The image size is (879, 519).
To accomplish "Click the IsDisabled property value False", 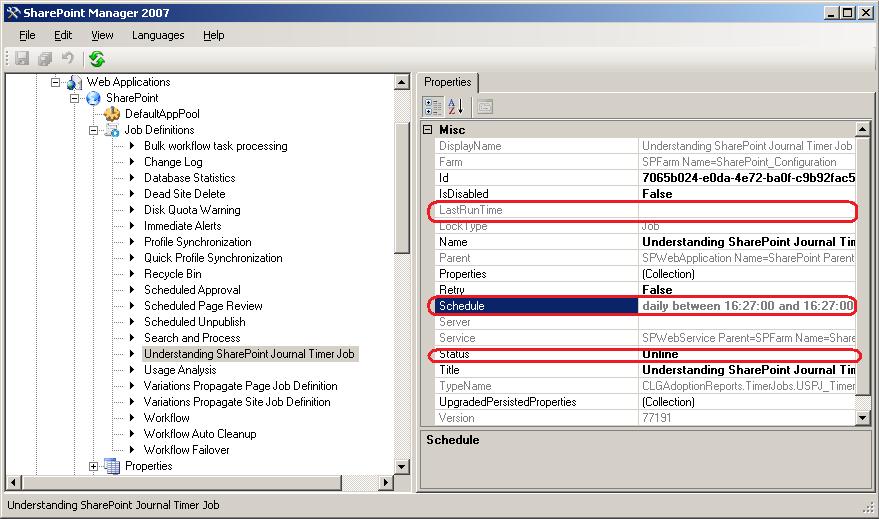I will click(x=747, y=194).
